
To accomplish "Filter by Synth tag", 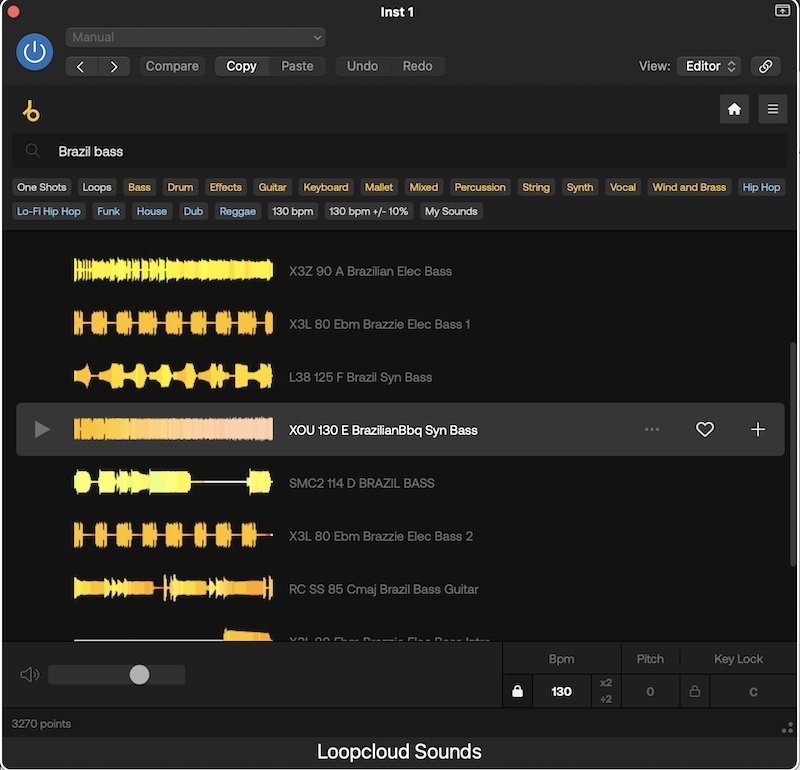I will [x=580, y=187].
